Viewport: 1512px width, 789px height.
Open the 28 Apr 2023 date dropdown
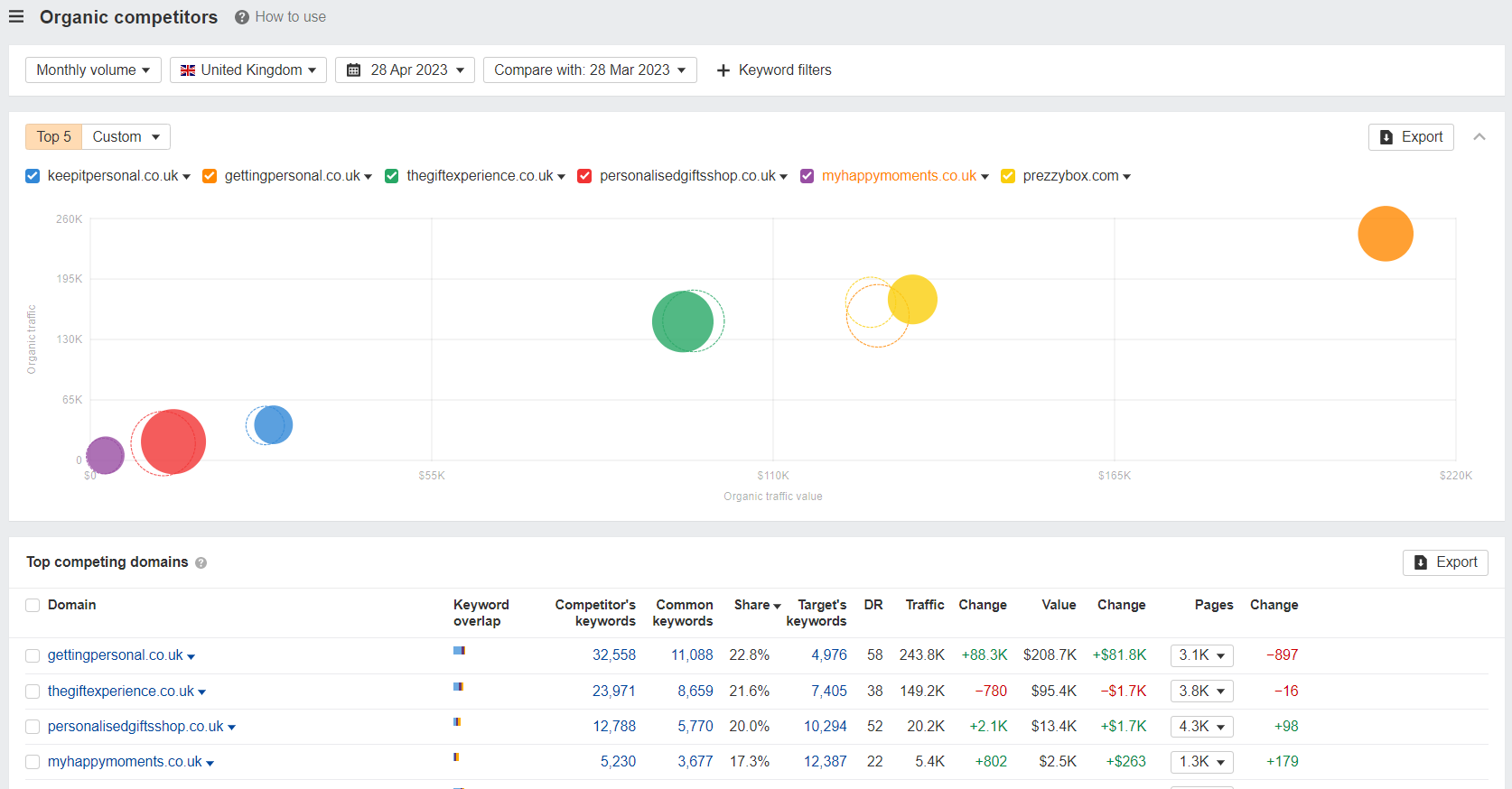(405, 70)
